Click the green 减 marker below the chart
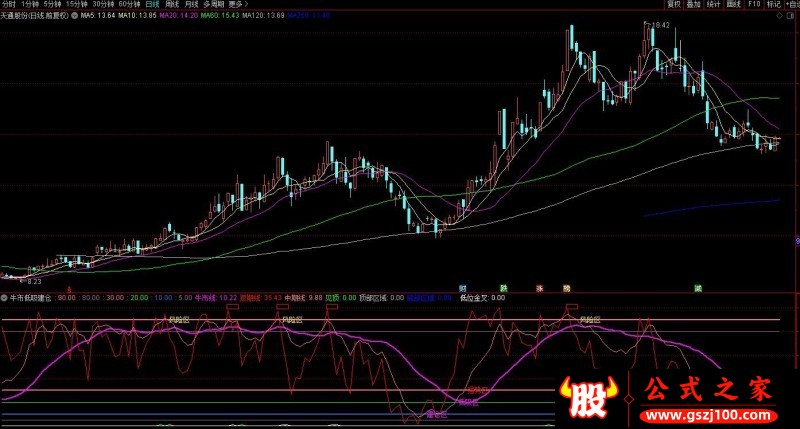Viewport: 800px width, 429px height. tap(697, 288)
